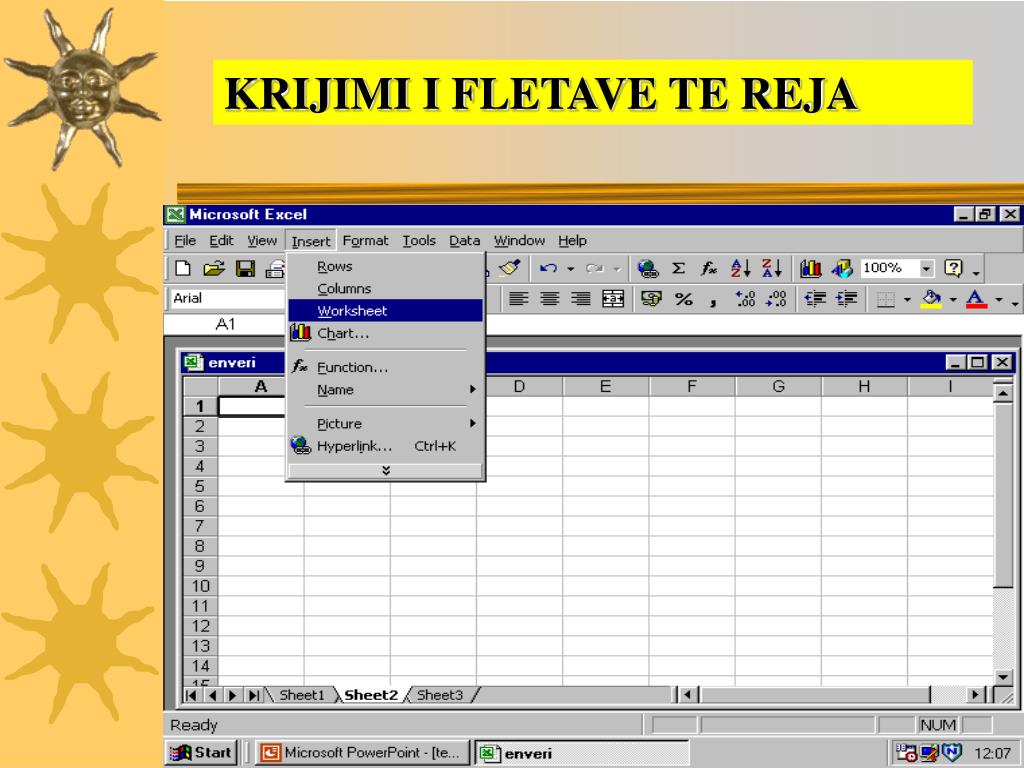Open Office Assistant help icon

click(x=953, y=268)
